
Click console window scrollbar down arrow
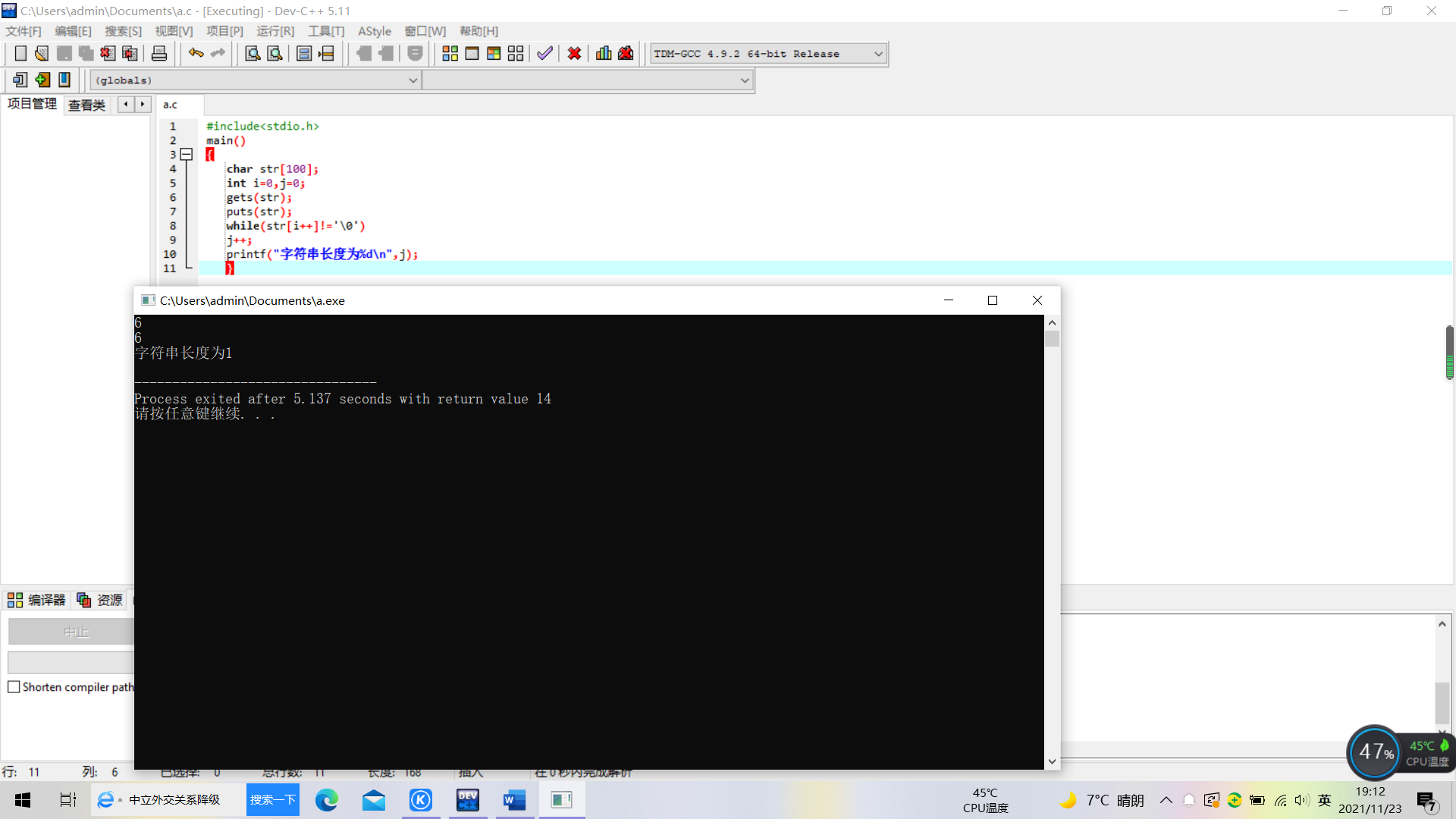pyautogui.click(x=1052, y=761)
